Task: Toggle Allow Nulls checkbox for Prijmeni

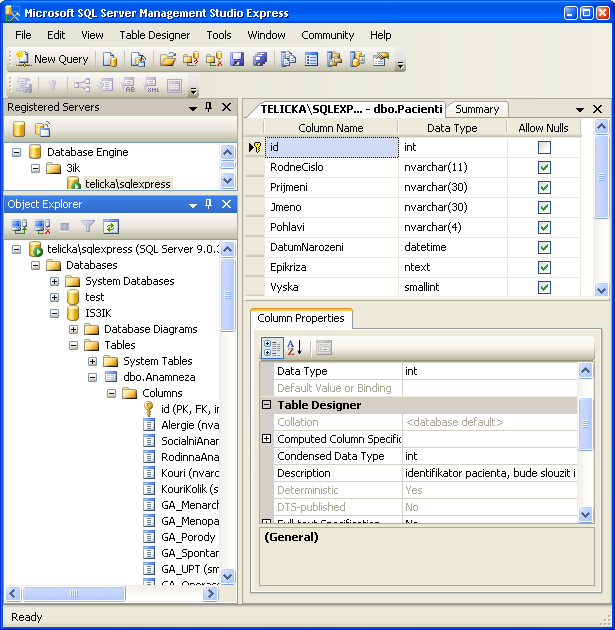Action: click(544, 188)
